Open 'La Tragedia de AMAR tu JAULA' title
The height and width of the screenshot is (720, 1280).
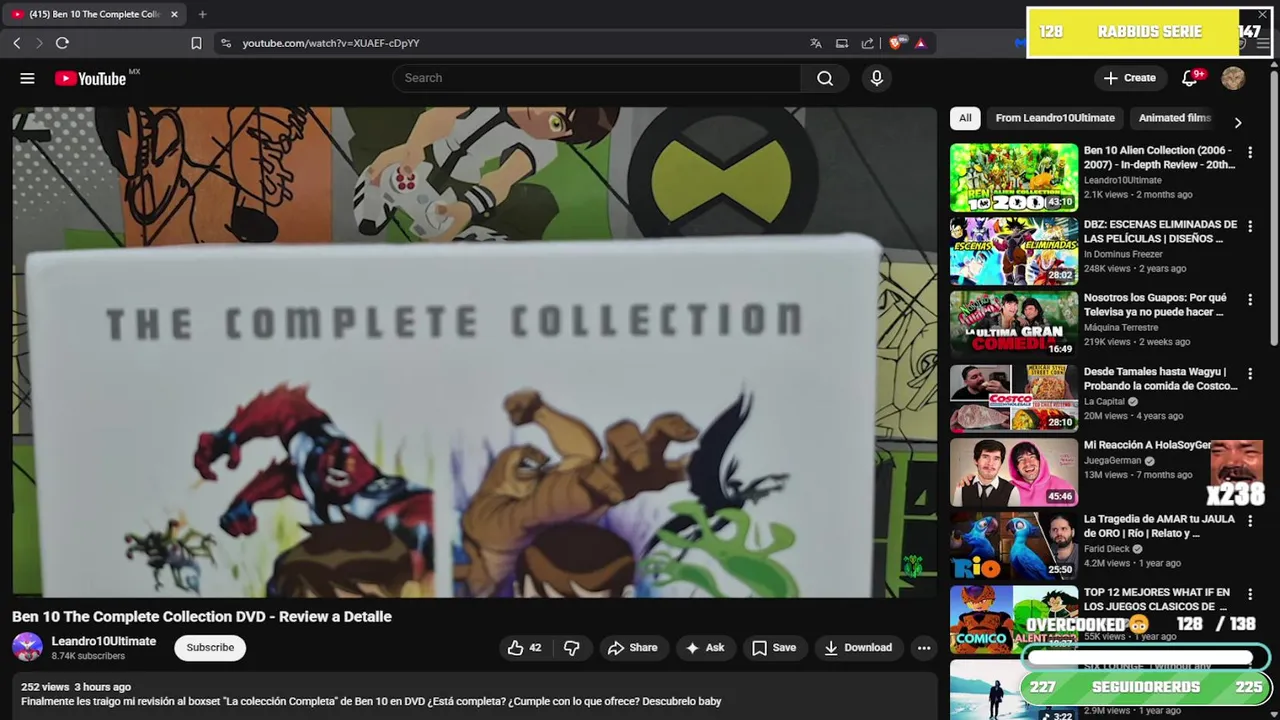1157,526
